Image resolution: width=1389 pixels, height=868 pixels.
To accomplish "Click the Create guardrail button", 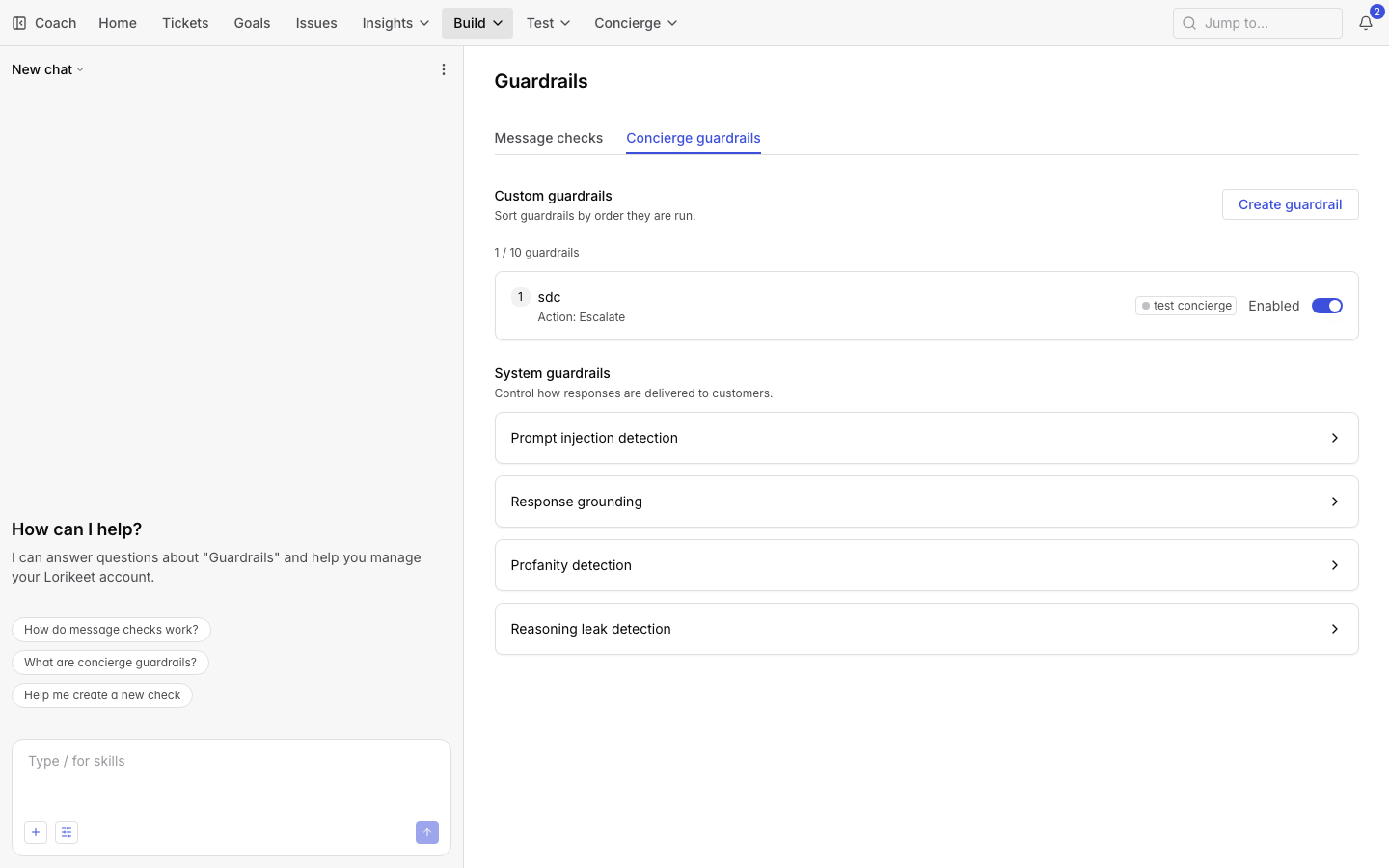I will point(1291,204).
